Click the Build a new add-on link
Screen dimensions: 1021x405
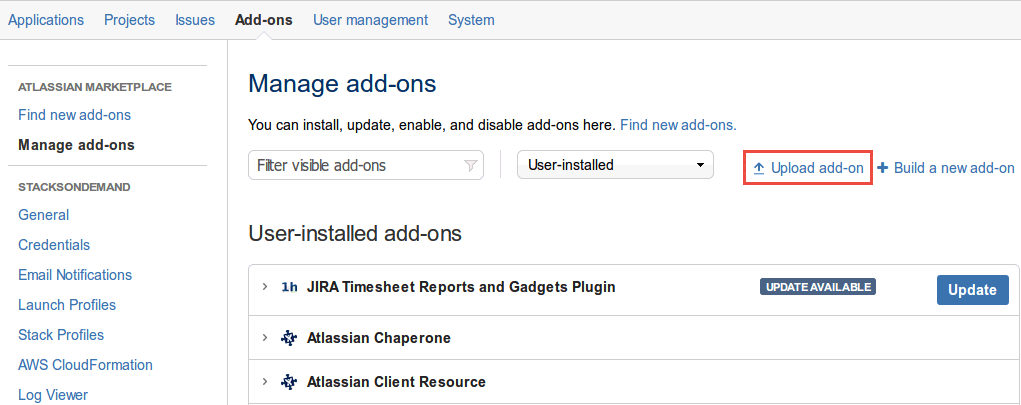(x=954, y=168)
